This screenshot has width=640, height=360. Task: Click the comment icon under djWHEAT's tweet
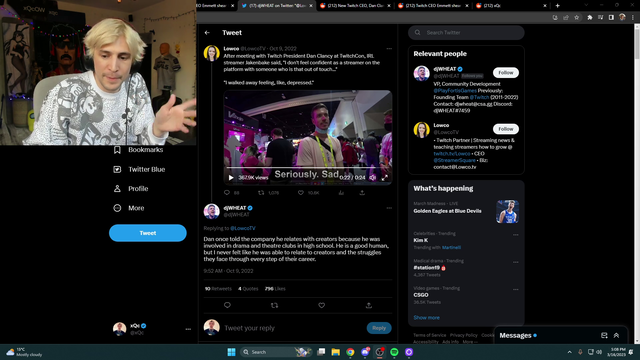point(227,305)
